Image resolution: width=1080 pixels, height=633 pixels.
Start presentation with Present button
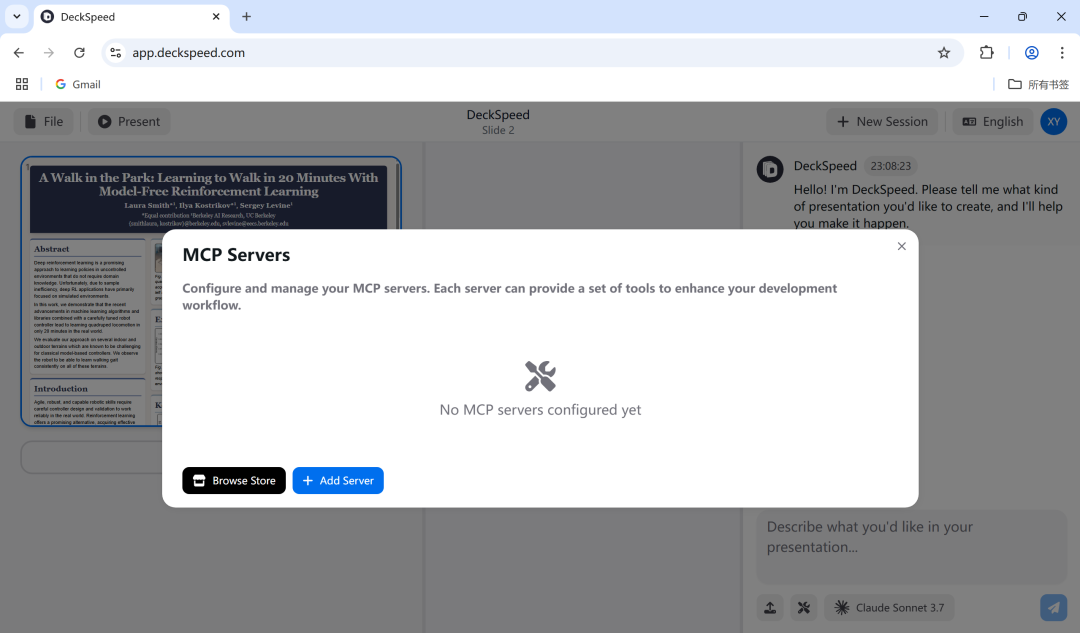click(x=129, y=122)
